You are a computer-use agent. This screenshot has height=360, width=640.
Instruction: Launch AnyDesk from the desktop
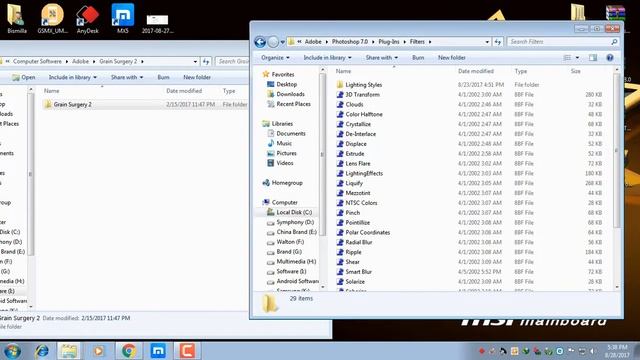click(x=87, y=18)
